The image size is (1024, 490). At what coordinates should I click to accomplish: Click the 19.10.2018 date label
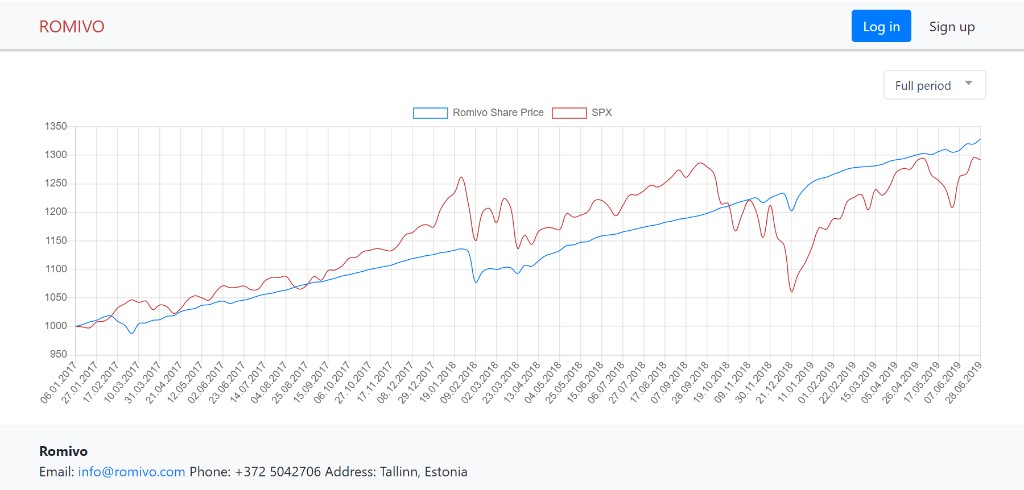711,383
